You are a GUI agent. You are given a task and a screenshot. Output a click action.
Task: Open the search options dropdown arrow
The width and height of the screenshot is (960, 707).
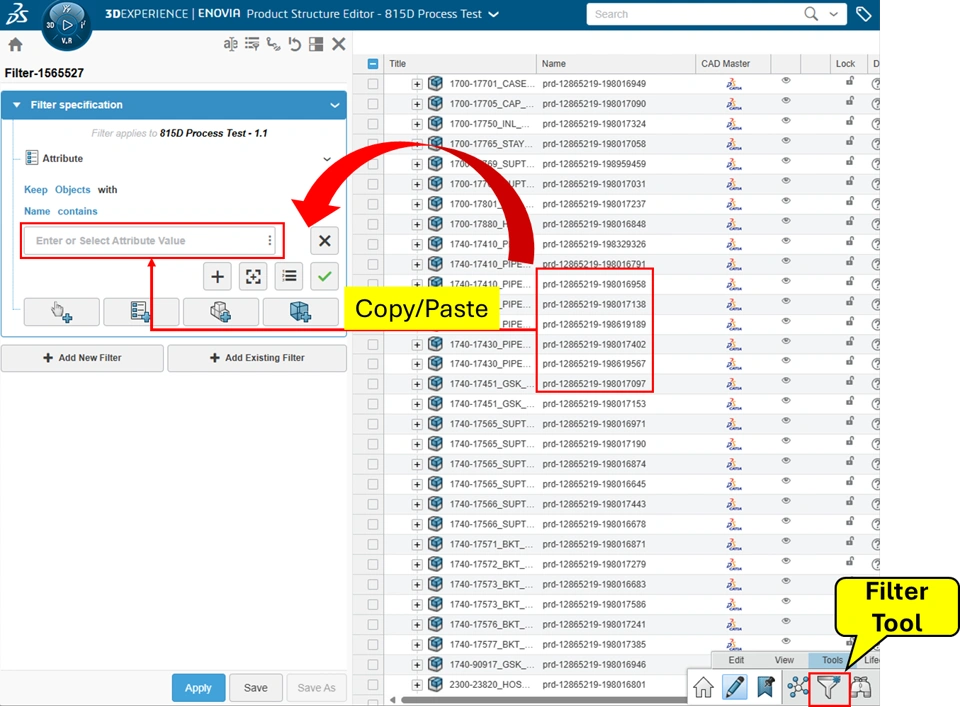833,14
